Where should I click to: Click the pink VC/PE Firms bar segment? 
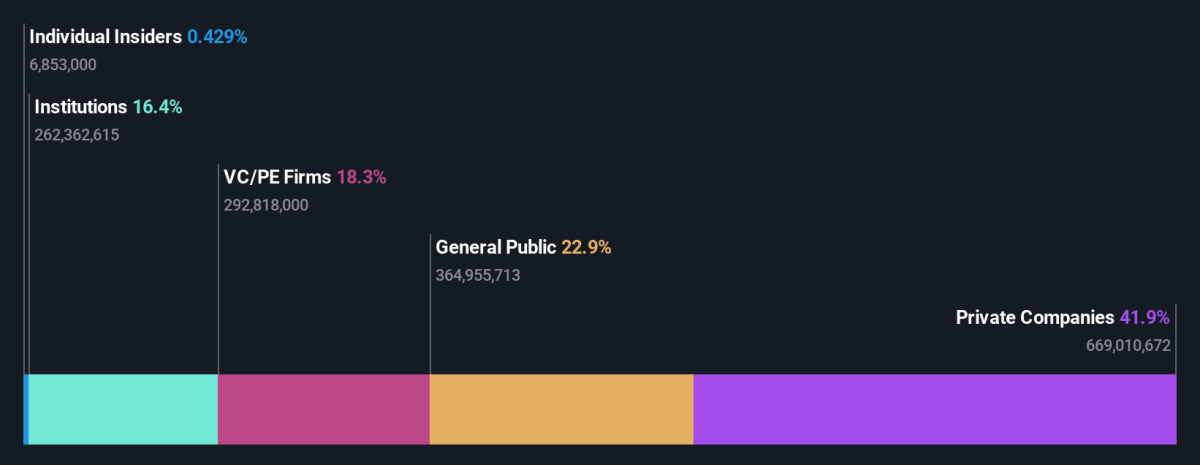point(323,409)
